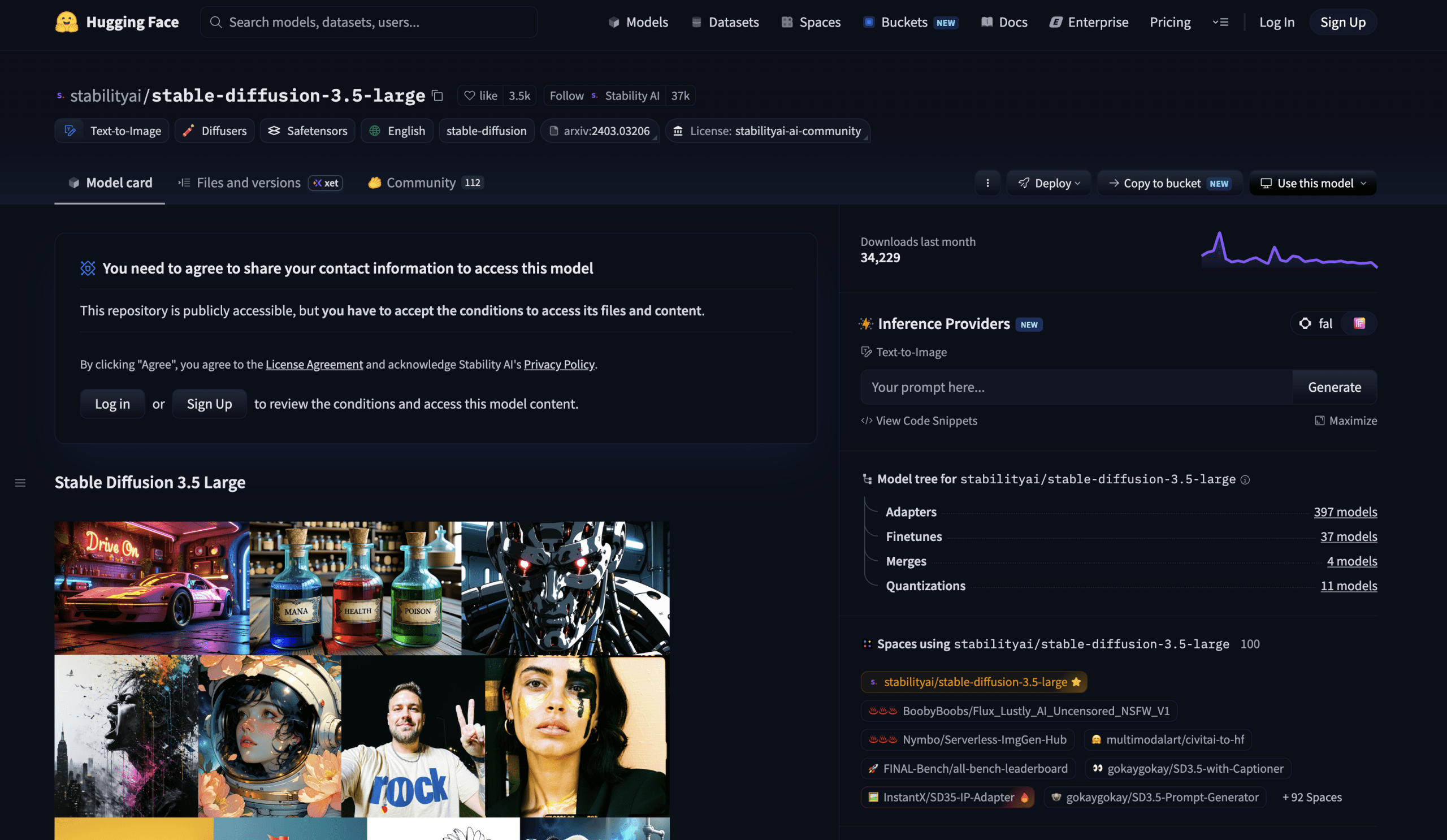Copy model name with the copy icon
1447x840 pixels.
tap(437, 96)
